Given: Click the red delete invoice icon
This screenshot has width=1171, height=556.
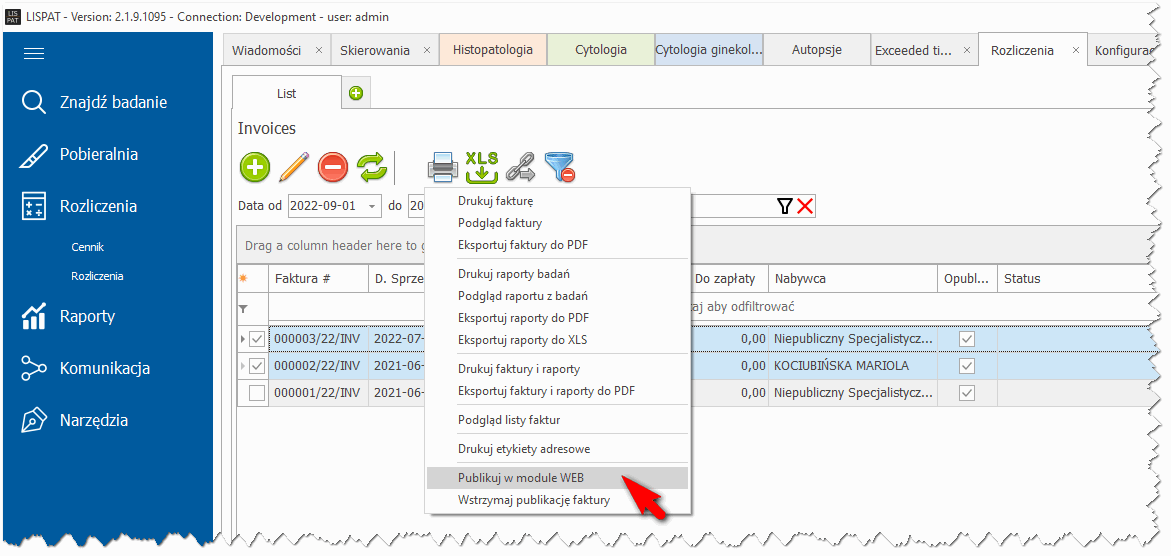Looking at the screenshot, I should pos(333,167).
